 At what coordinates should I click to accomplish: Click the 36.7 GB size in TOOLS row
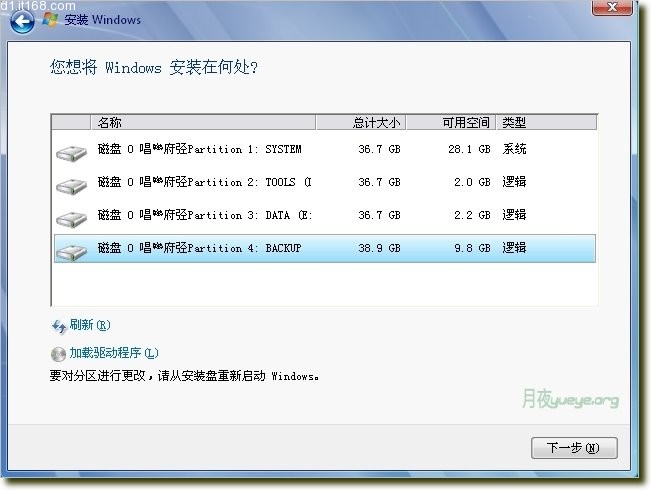(379, 182)
